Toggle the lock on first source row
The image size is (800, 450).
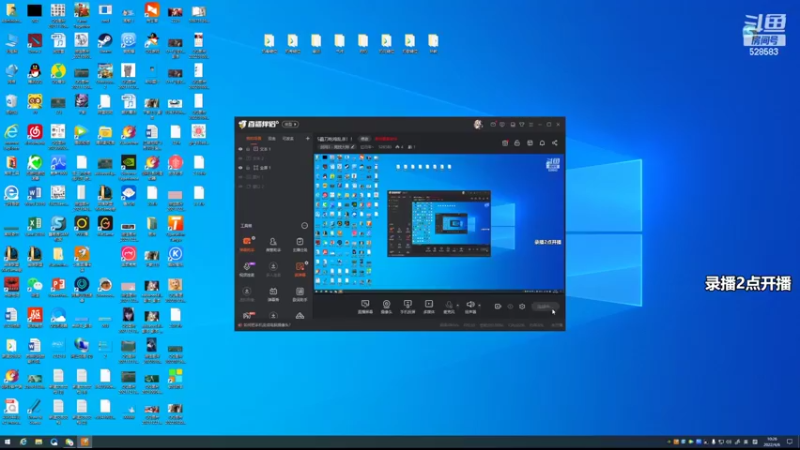point(248,149)
